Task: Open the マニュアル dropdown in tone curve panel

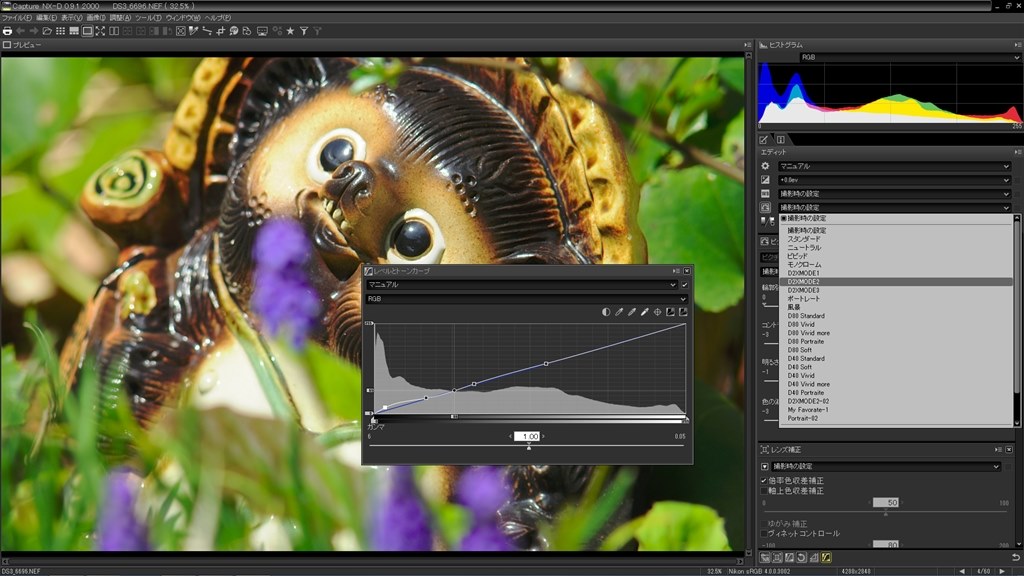Action: tap(520, 285)
